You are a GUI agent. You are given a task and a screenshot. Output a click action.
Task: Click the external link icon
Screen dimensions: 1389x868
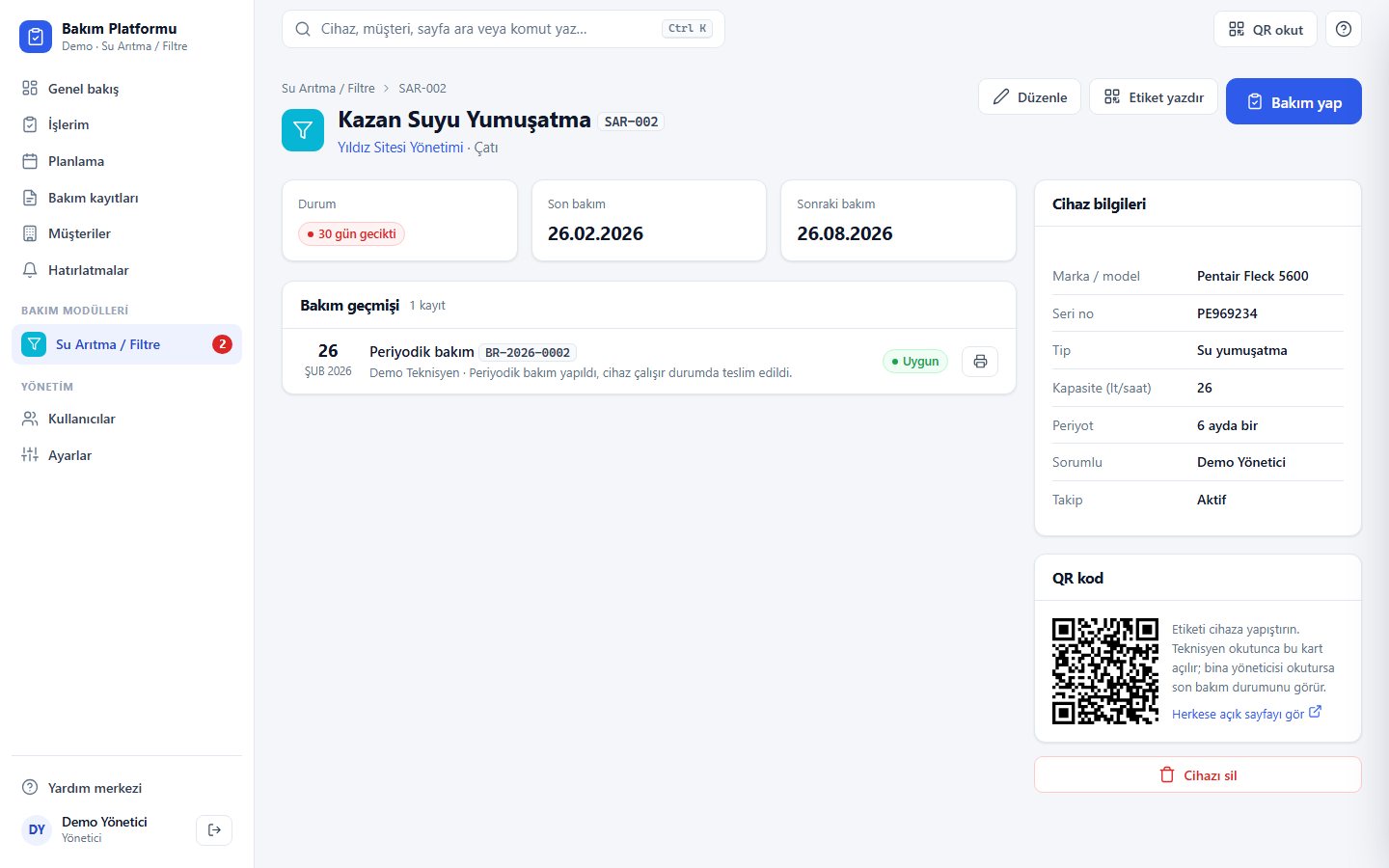click(x=1315, y=712)
